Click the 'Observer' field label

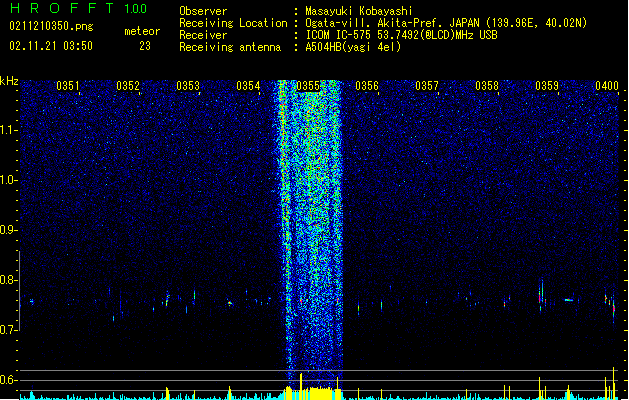pyautogui.click(x=203, y=11)
